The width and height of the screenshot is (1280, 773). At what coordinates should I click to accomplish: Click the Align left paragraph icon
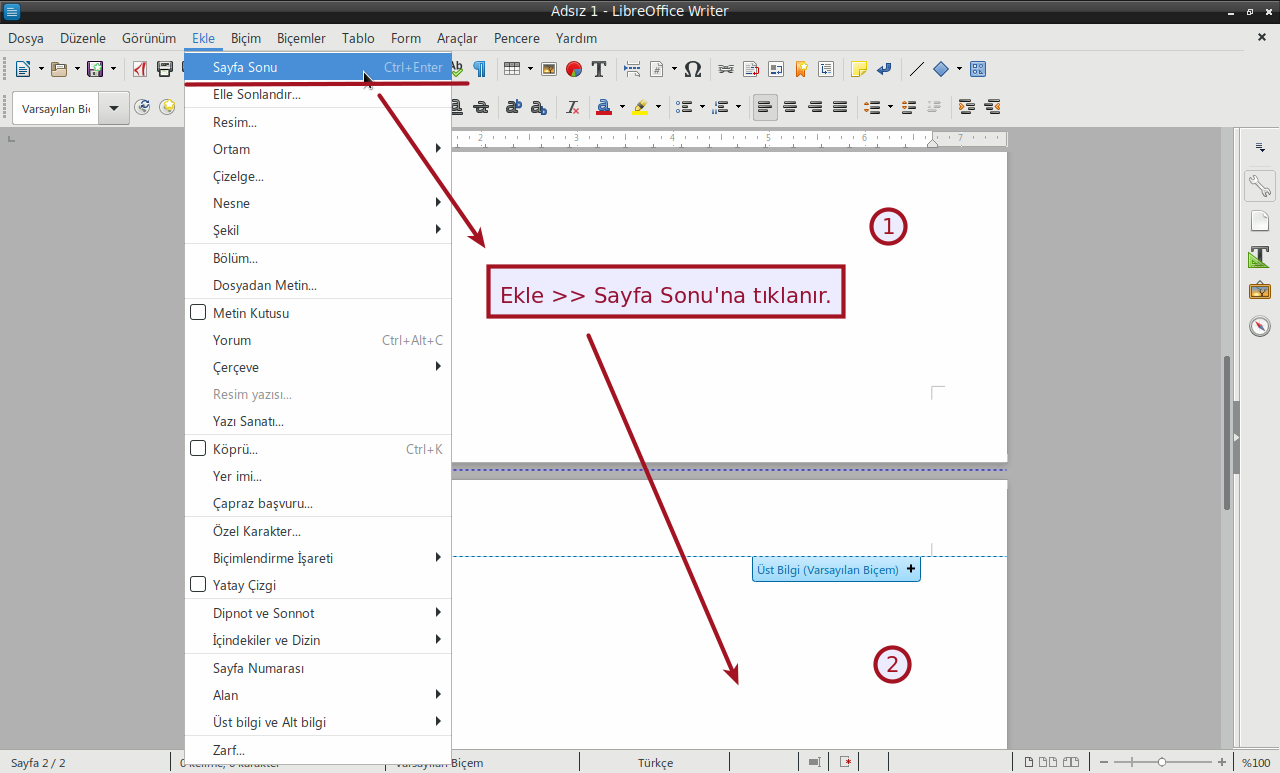[765, 107]
